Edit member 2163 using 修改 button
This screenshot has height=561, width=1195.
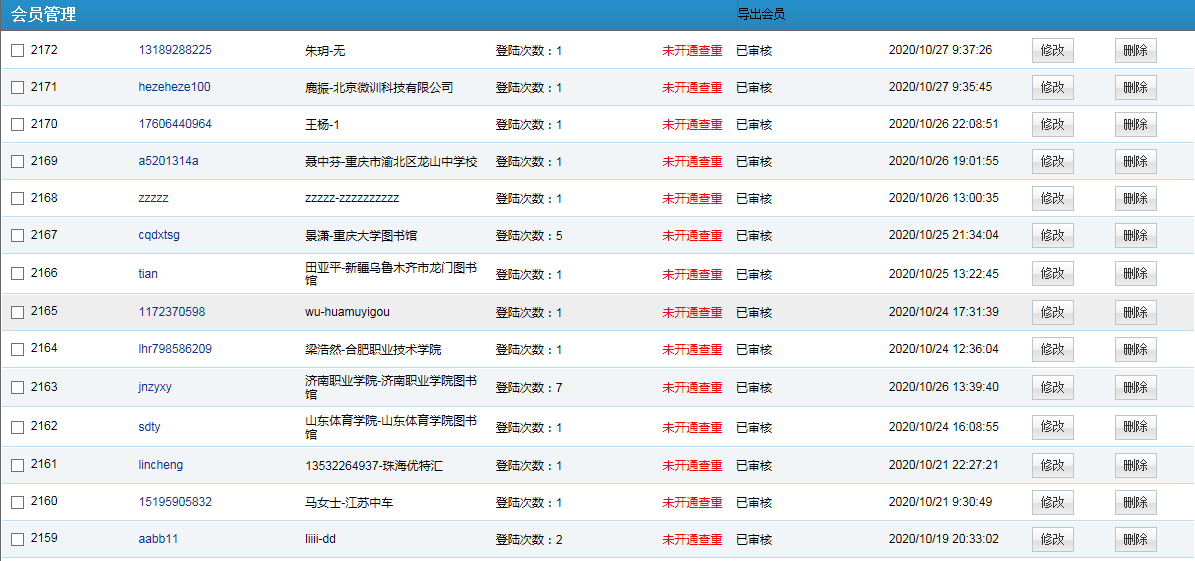coord(1052,387)
